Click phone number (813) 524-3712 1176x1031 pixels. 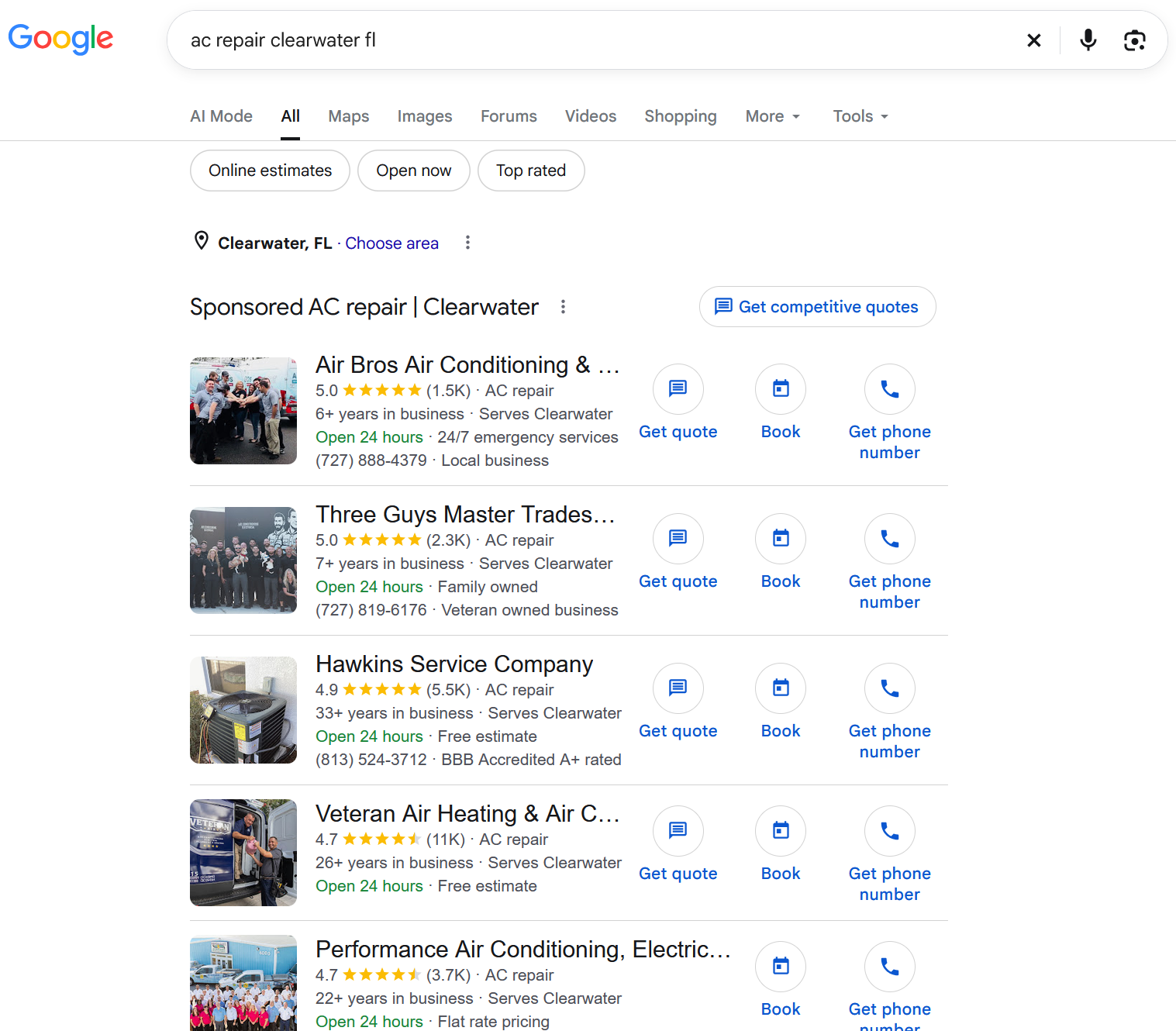click(371, 760)
